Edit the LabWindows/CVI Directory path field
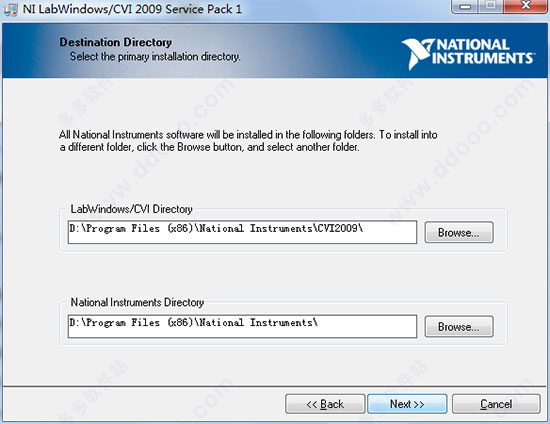Screen dimensions: 550x424 (x=242, y=232)
